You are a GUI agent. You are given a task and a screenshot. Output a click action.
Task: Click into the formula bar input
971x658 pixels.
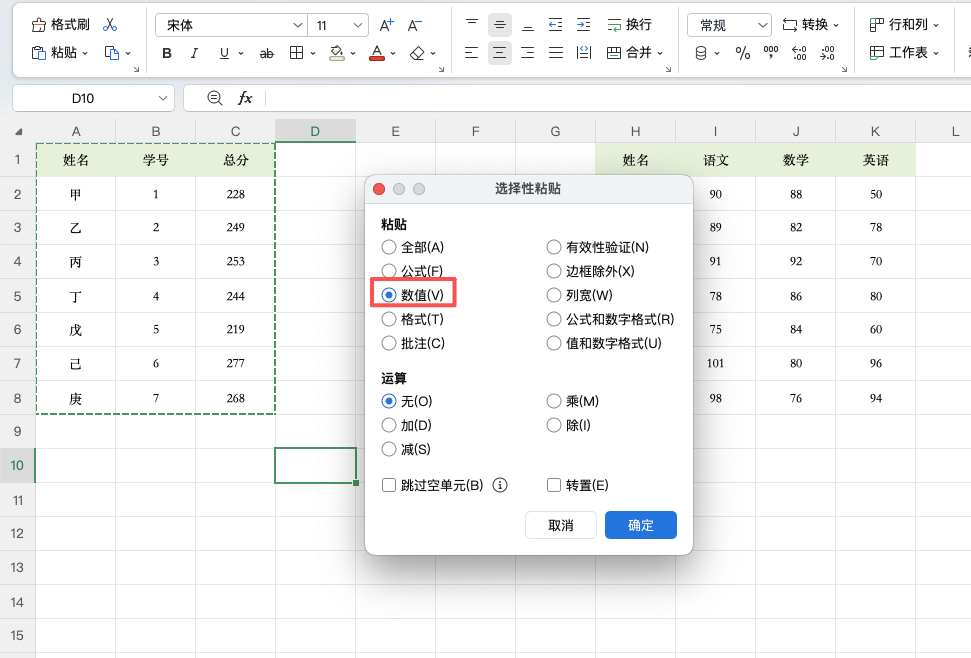[x=617, y=98]
